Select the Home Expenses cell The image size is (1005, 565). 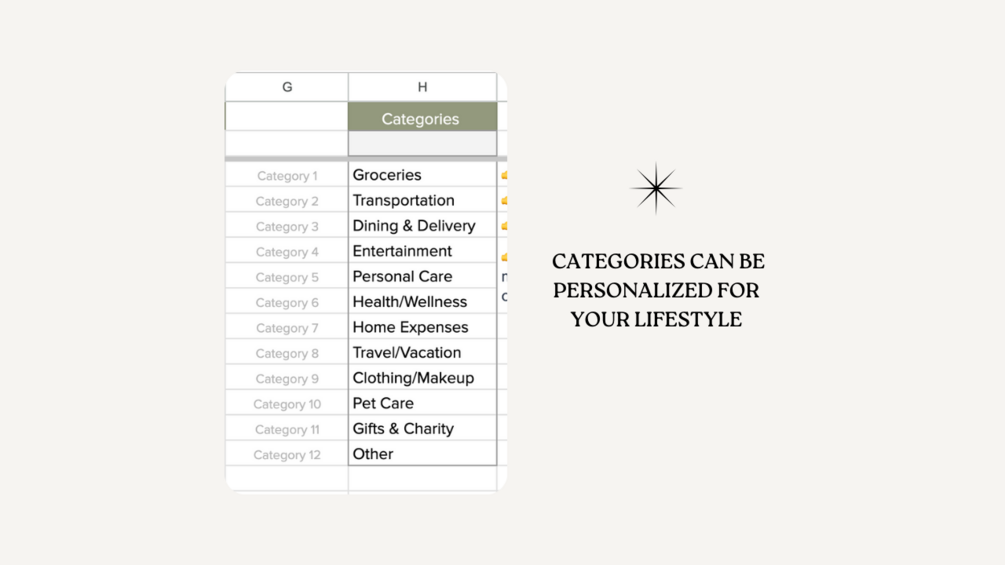click(x=421, y=327)
